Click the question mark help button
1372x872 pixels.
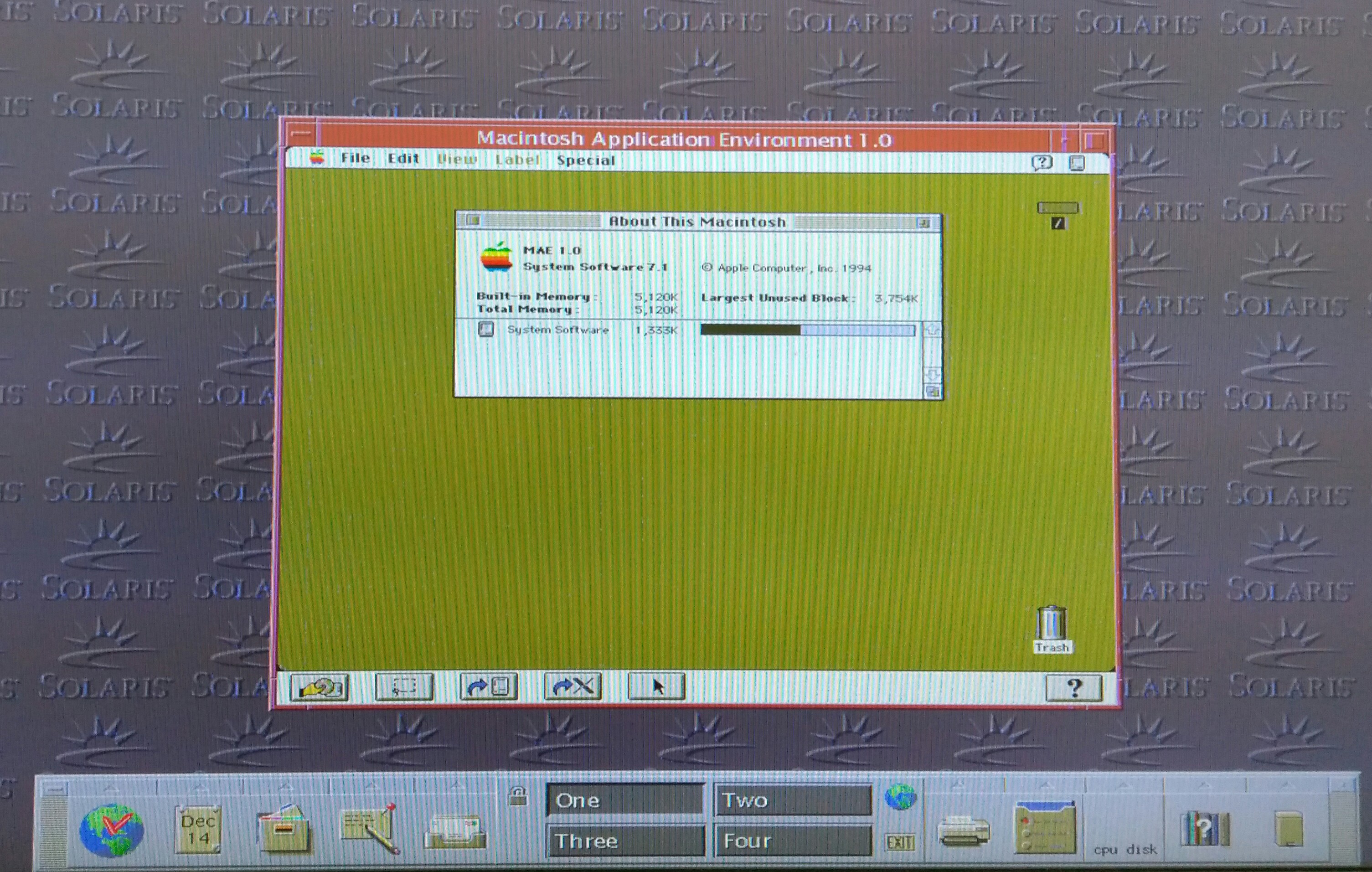(1073, 688)
